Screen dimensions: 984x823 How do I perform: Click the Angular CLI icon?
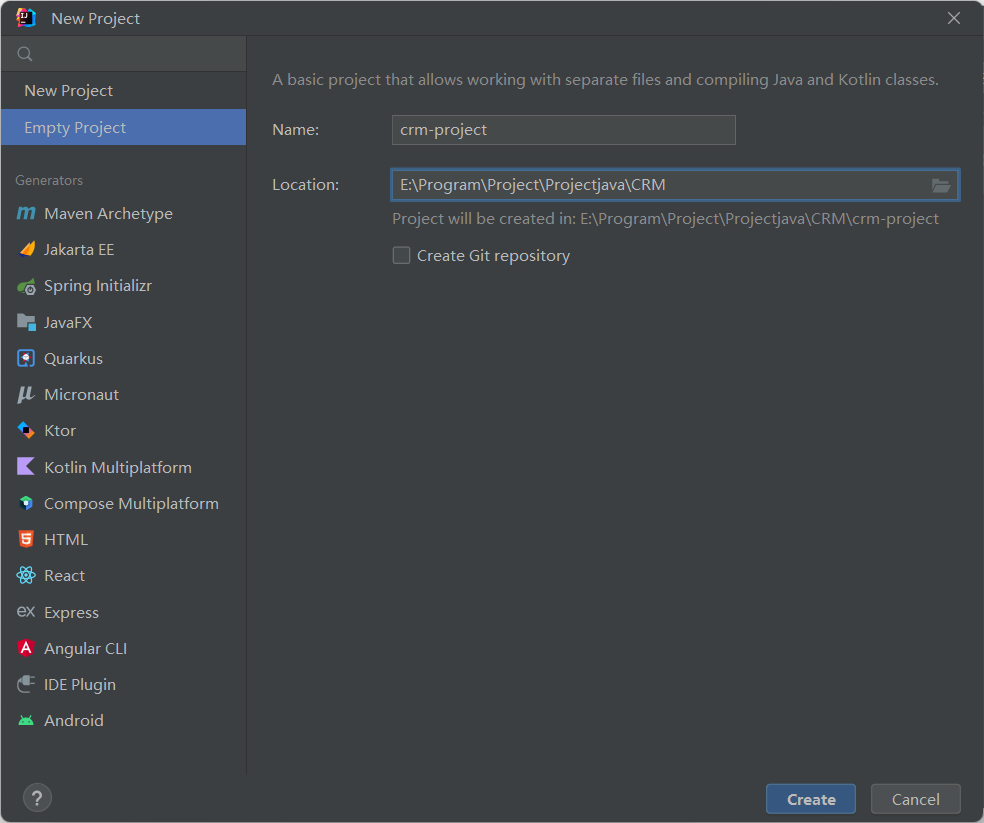(x=26, y=648)
